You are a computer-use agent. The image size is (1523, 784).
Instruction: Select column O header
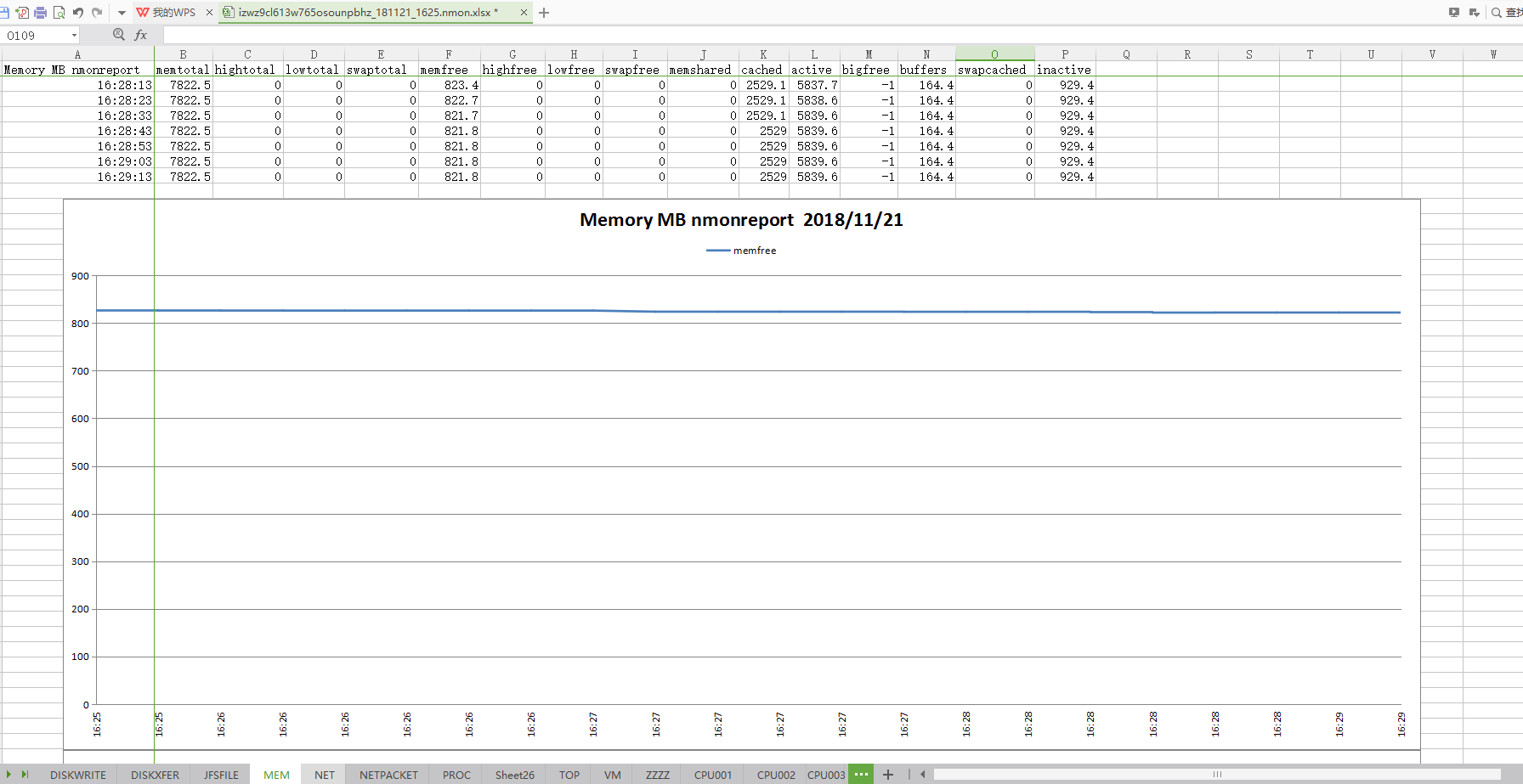(994, 54)
